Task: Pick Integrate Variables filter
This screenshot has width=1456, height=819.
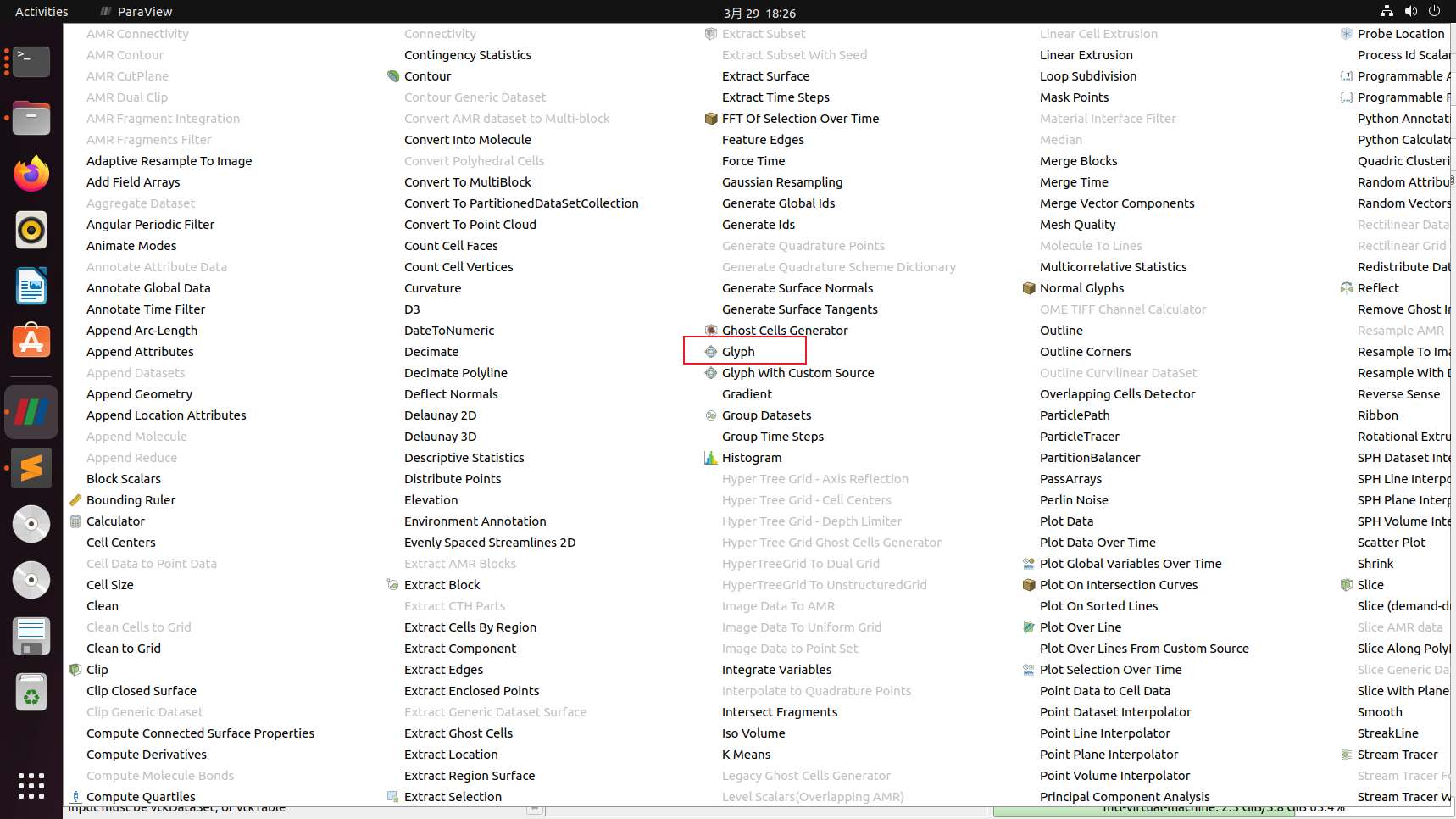Action: click(x=776, y=670)
